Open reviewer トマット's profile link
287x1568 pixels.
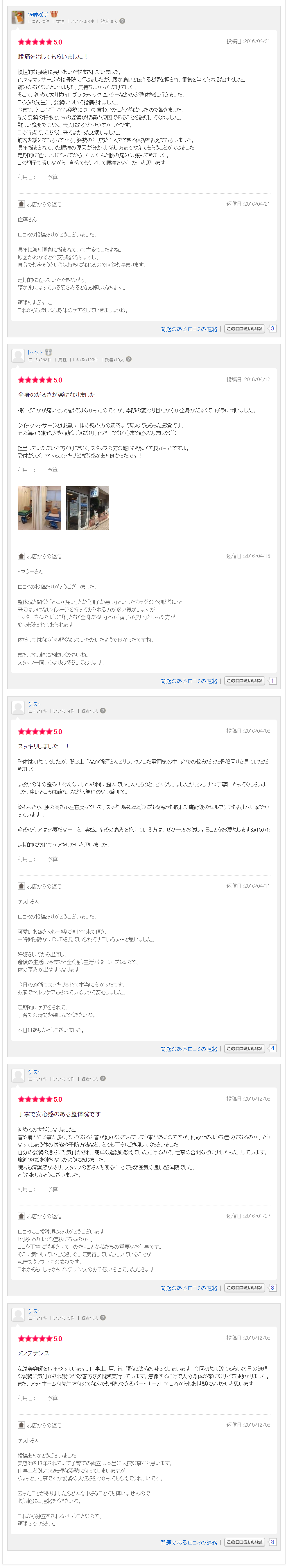click(35, 352)
